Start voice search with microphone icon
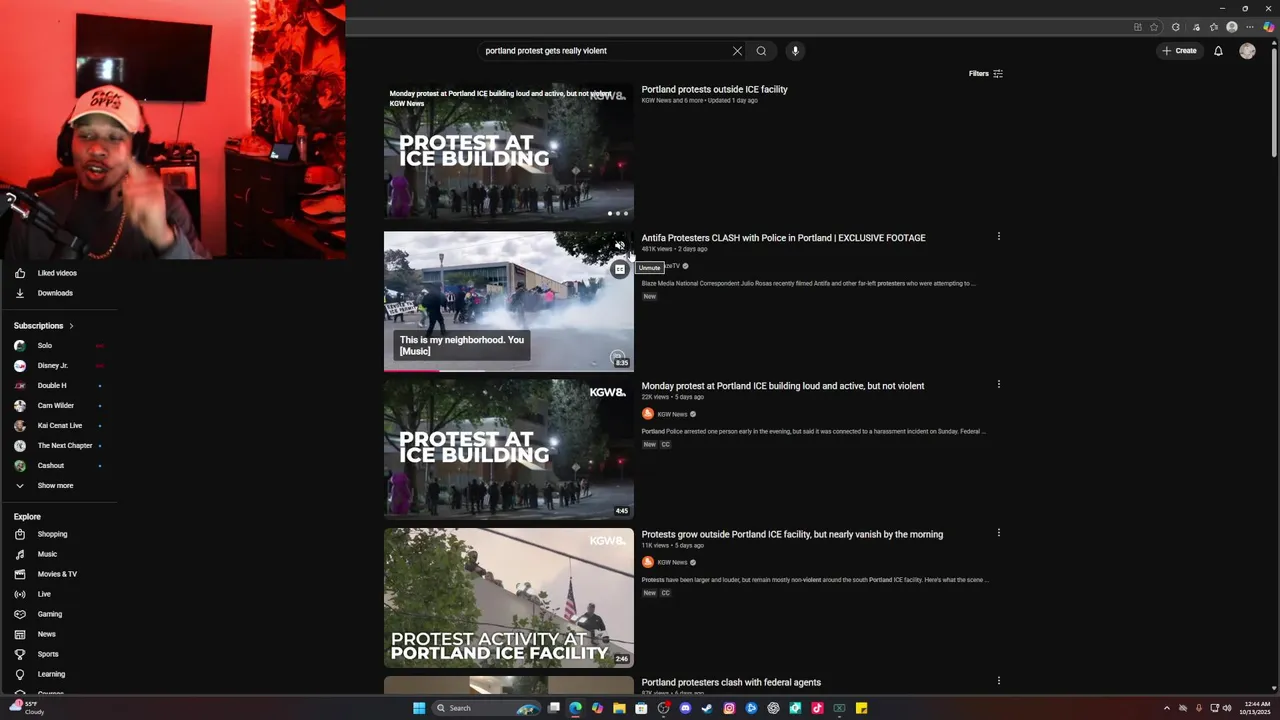The height and width of the screenshot is (720, 1280). (x=795, y=51)
